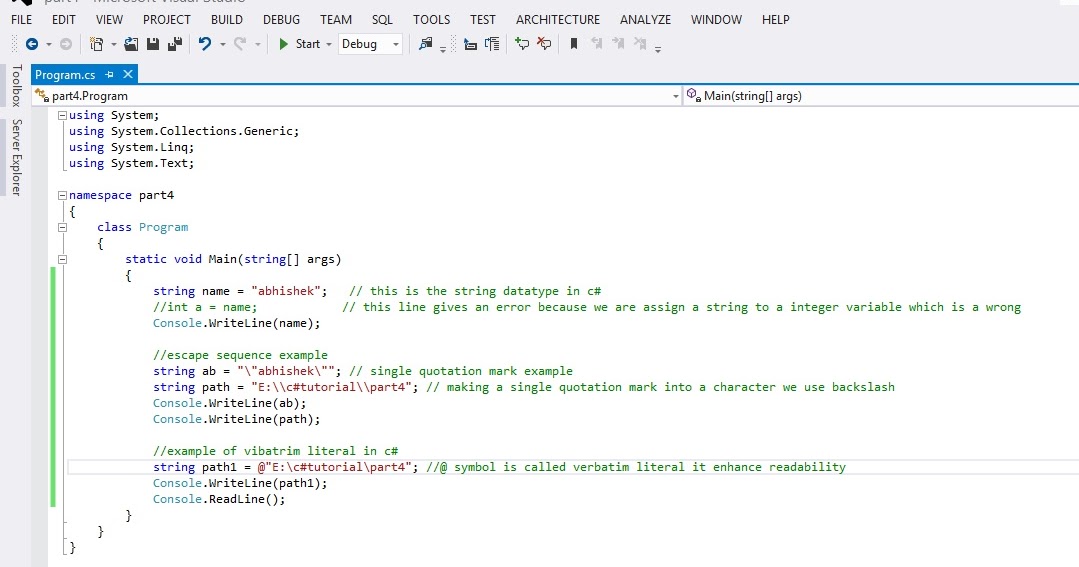Open the toolbar options arrow after Find in Files
The width and height of the screenshot is (1079, 567).
coord(442,49)
